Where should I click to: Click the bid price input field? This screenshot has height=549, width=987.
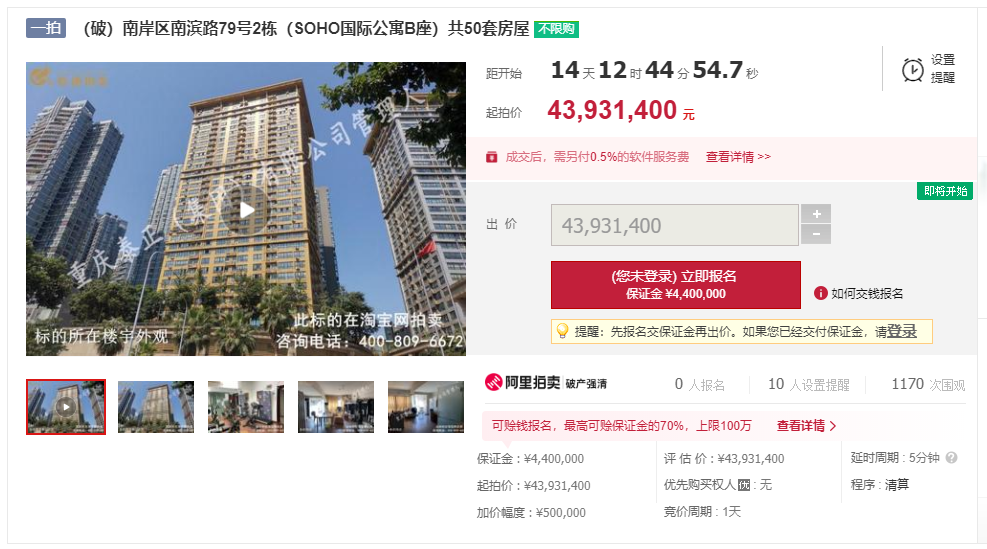(x=675, y=225)
